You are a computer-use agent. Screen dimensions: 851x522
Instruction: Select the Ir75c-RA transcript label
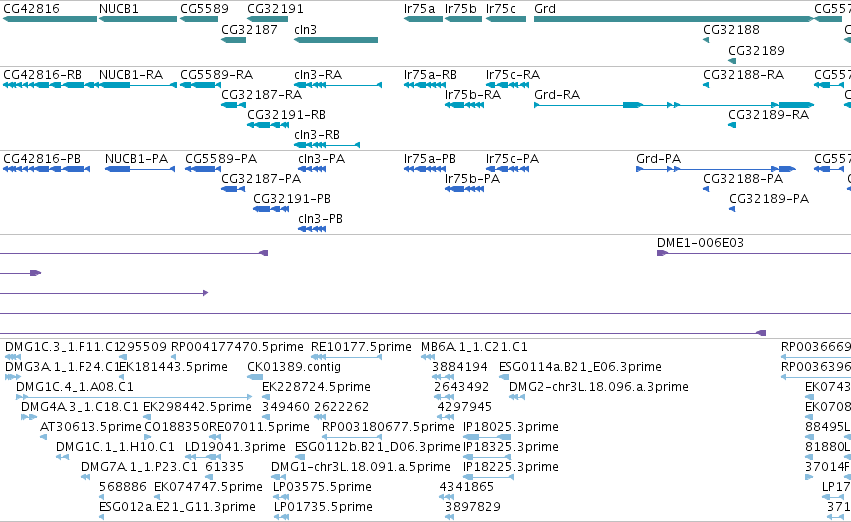(x=513, y=75)
